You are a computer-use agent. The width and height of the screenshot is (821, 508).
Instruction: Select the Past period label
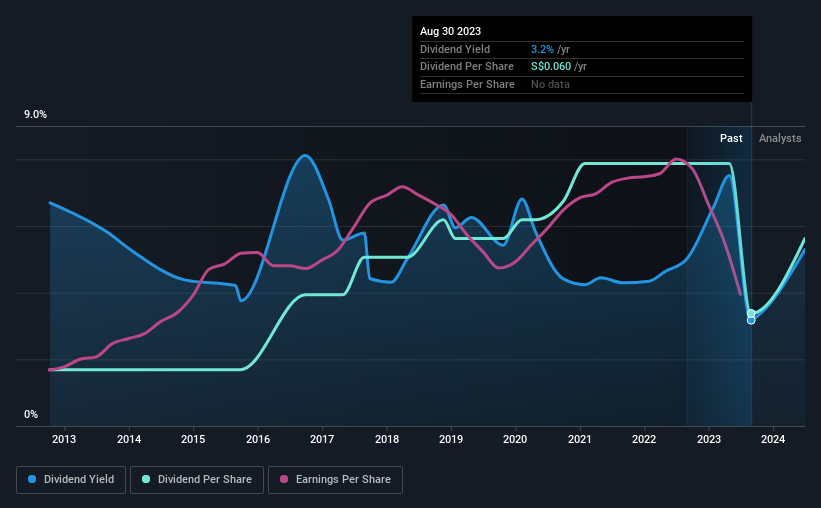(731, 138)
